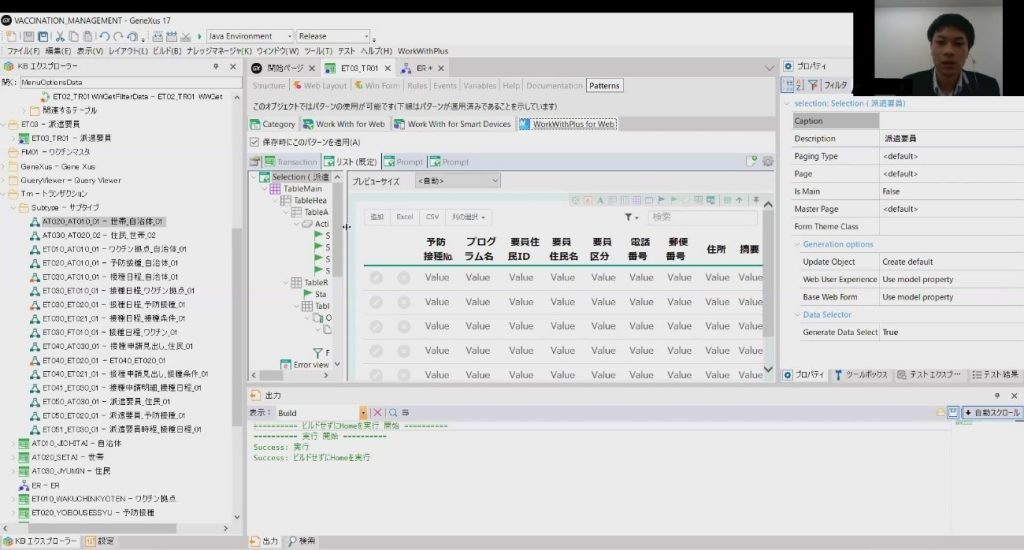
Task: Select the Transaction pattern sub-tab
Action: [x=290, y=162]
